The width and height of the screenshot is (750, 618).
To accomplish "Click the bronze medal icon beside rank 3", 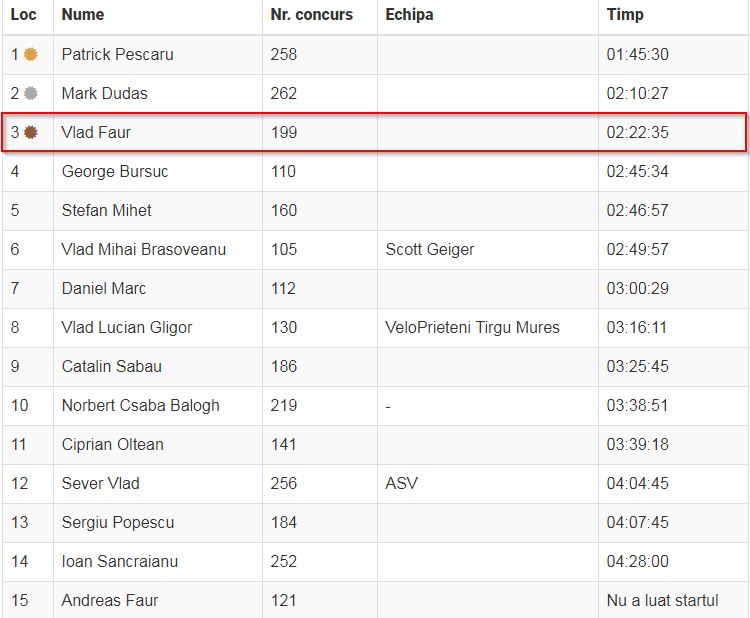I will pyautogui.click(x=31, y=132).
